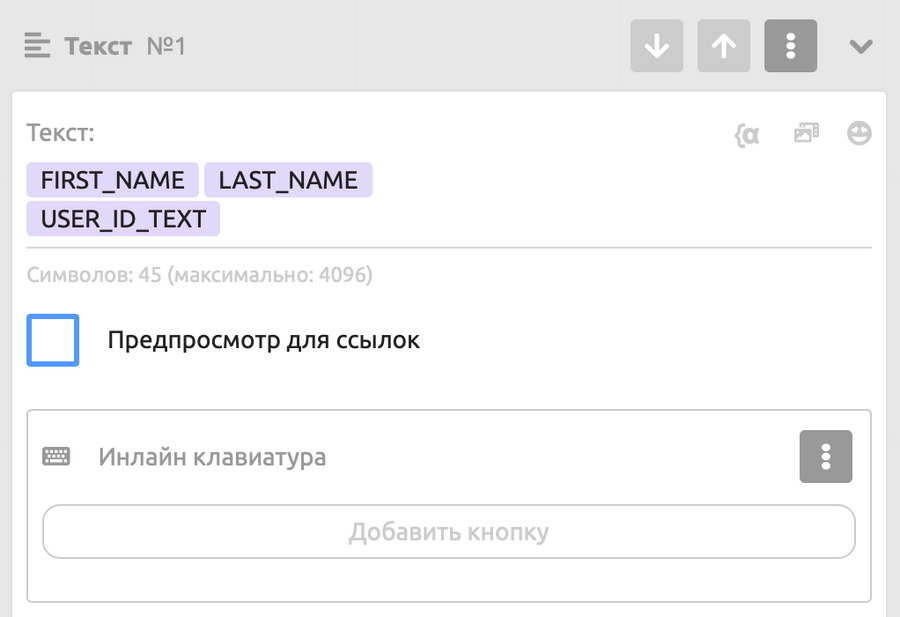Click the Инлайн клавиатура label
The width and height of the screenshot is (900, 617).
point(212,457)
